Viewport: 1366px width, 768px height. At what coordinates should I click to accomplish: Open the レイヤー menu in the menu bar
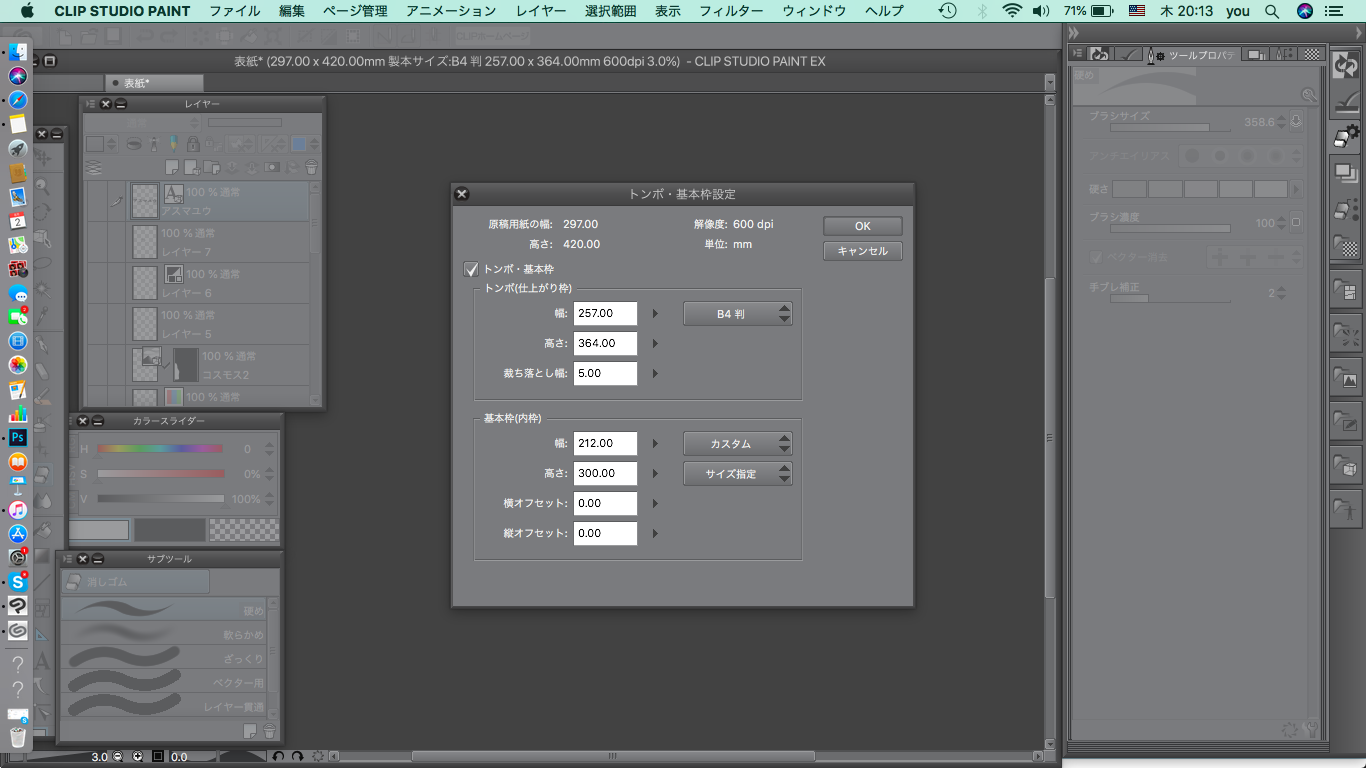coord(540,11)
